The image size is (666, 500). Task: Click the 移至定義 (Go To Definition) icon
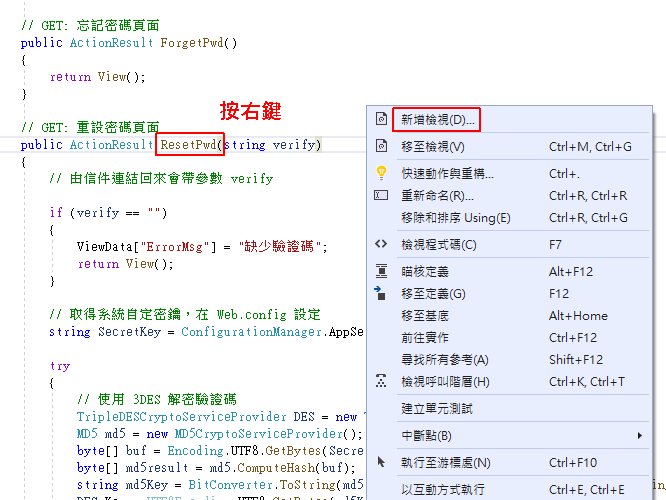tap(381, 293)
